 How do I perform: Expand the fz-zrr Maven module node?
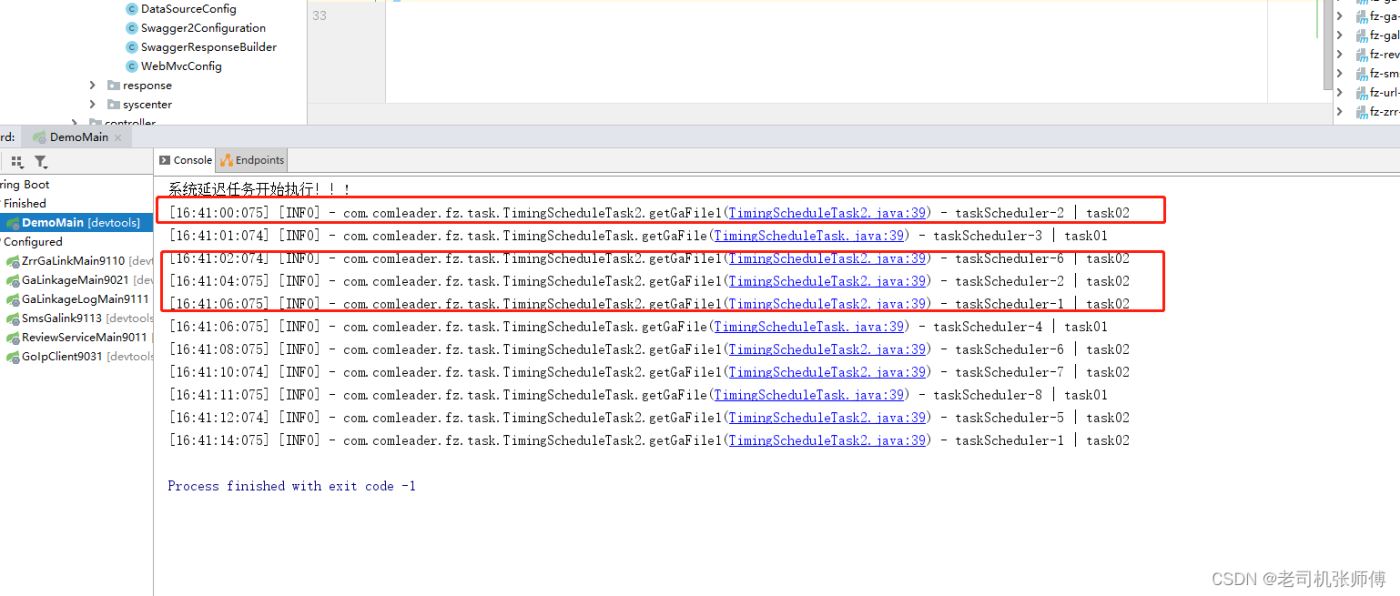pyautogui.click(x=1340, y=112)
